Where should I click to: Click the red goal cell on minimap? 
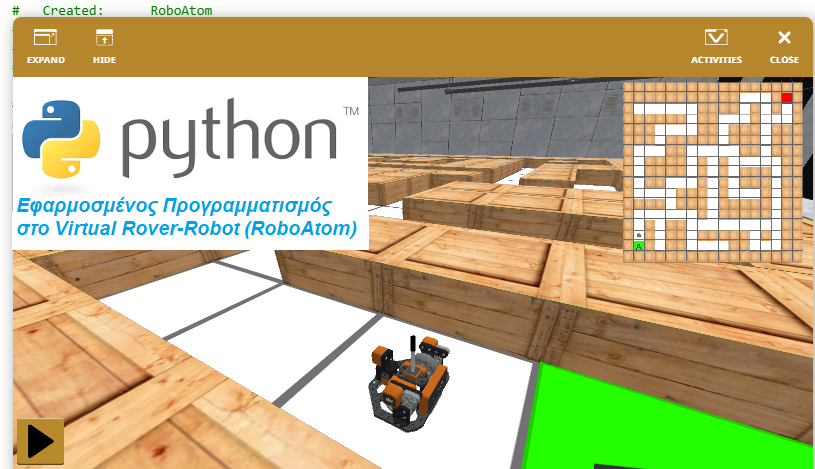point(787,97)
